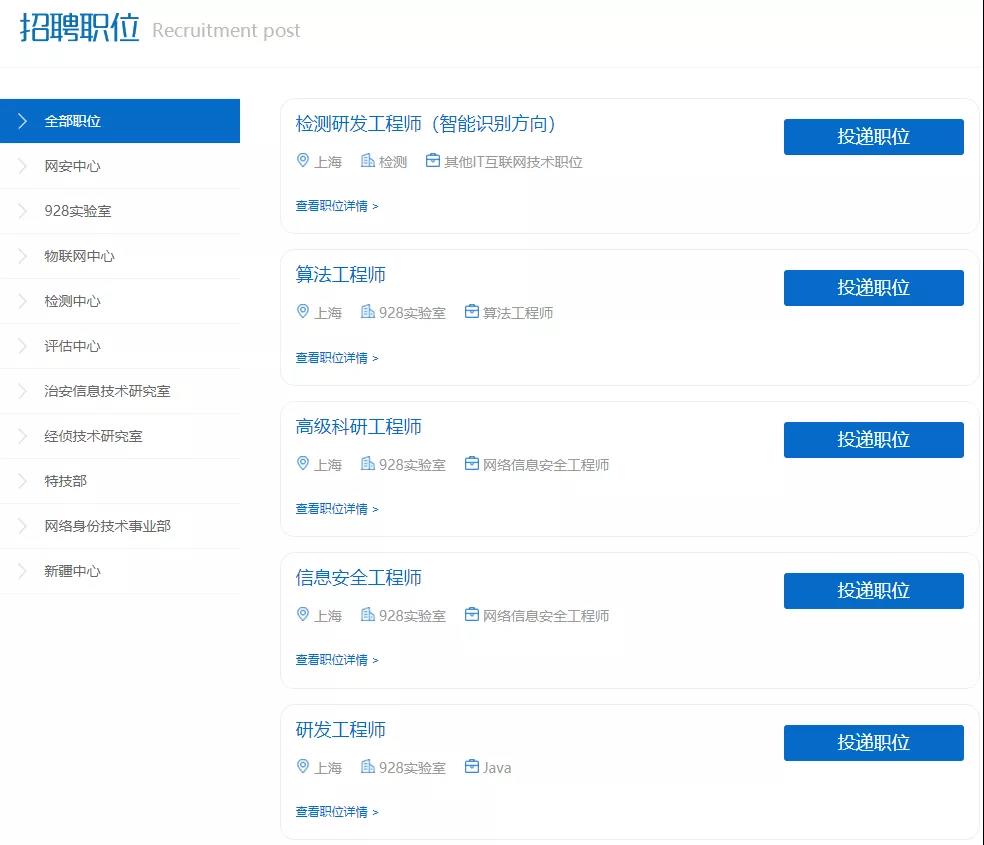984x845 pixels.
Task: Select 新疆中心 in the sidebar
Action: pos(72,571)
